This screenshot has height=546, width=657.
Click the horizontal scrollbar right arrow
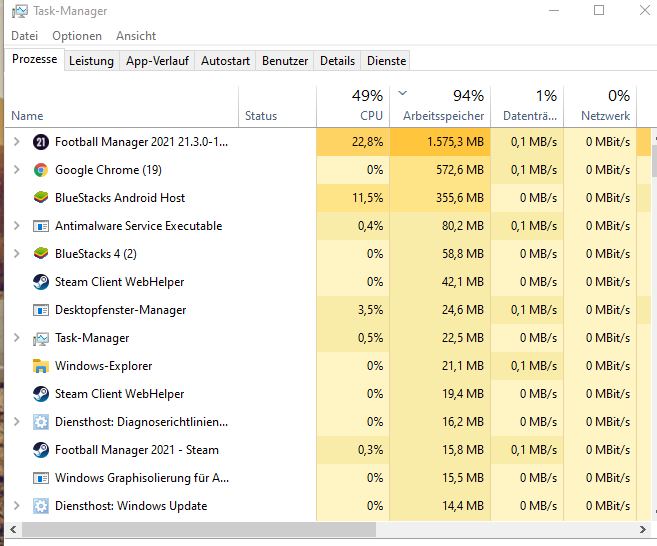pyautogui.click(x=643, y=530)
